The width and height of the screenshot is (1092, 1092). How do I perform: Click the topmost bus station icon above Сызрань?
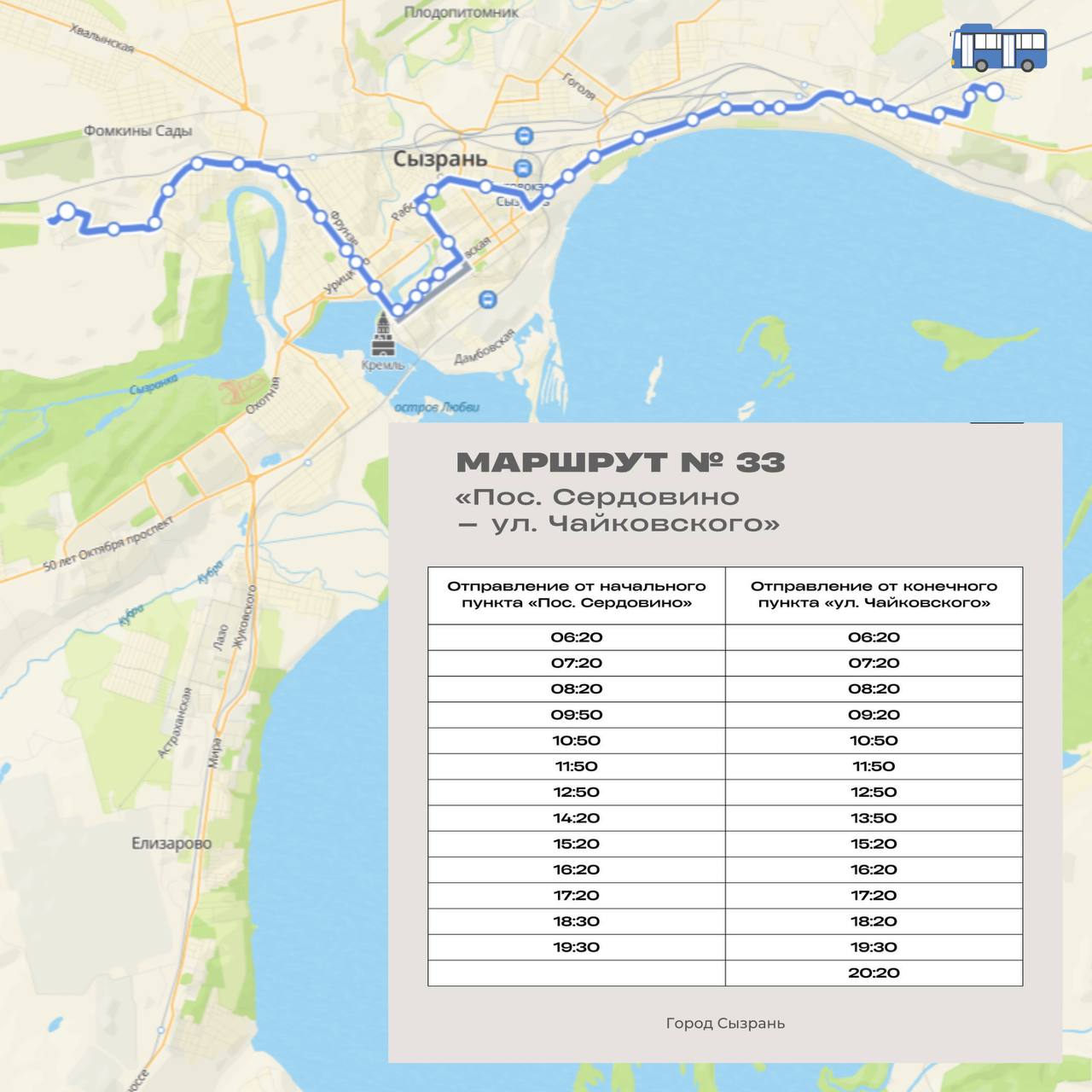[x=524, y=136]
